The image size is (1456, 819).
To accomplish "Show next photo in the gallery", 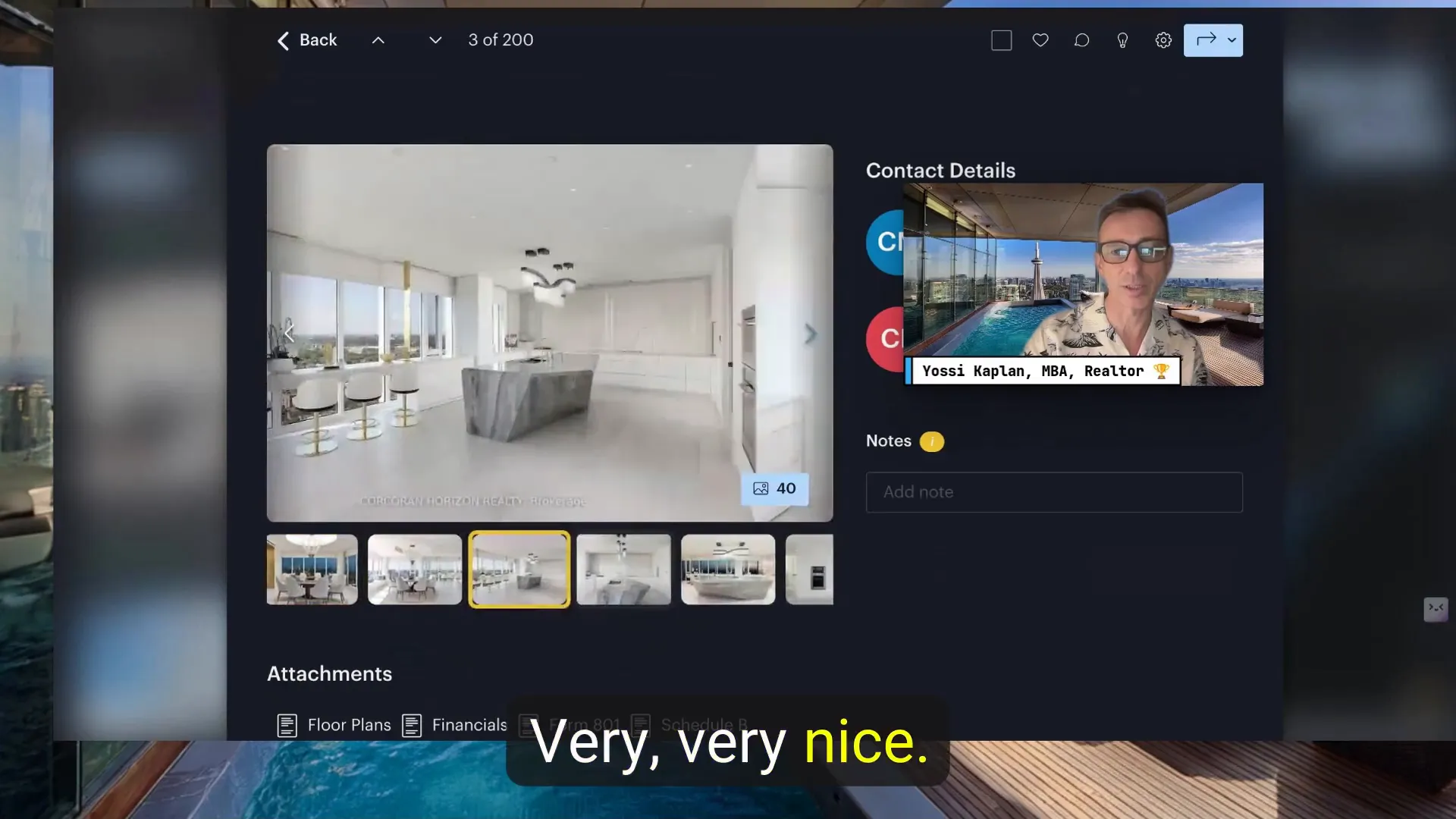I will pyautogui.click(x=811, y=334).
